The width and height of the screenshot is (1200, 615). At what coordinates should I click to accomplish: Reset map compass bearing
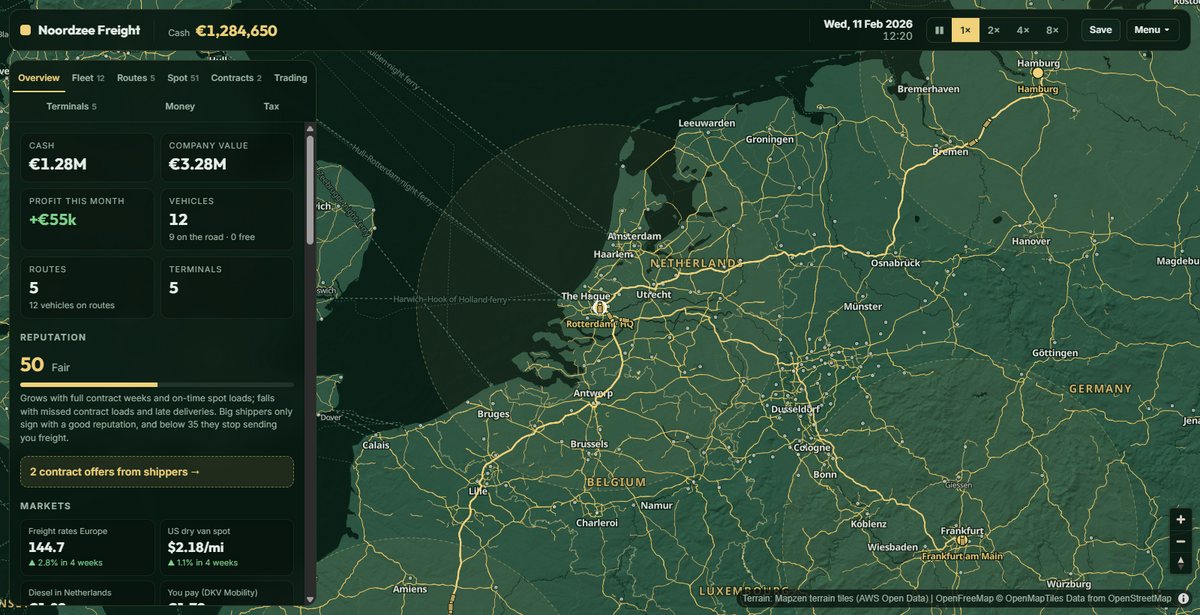1181,563
